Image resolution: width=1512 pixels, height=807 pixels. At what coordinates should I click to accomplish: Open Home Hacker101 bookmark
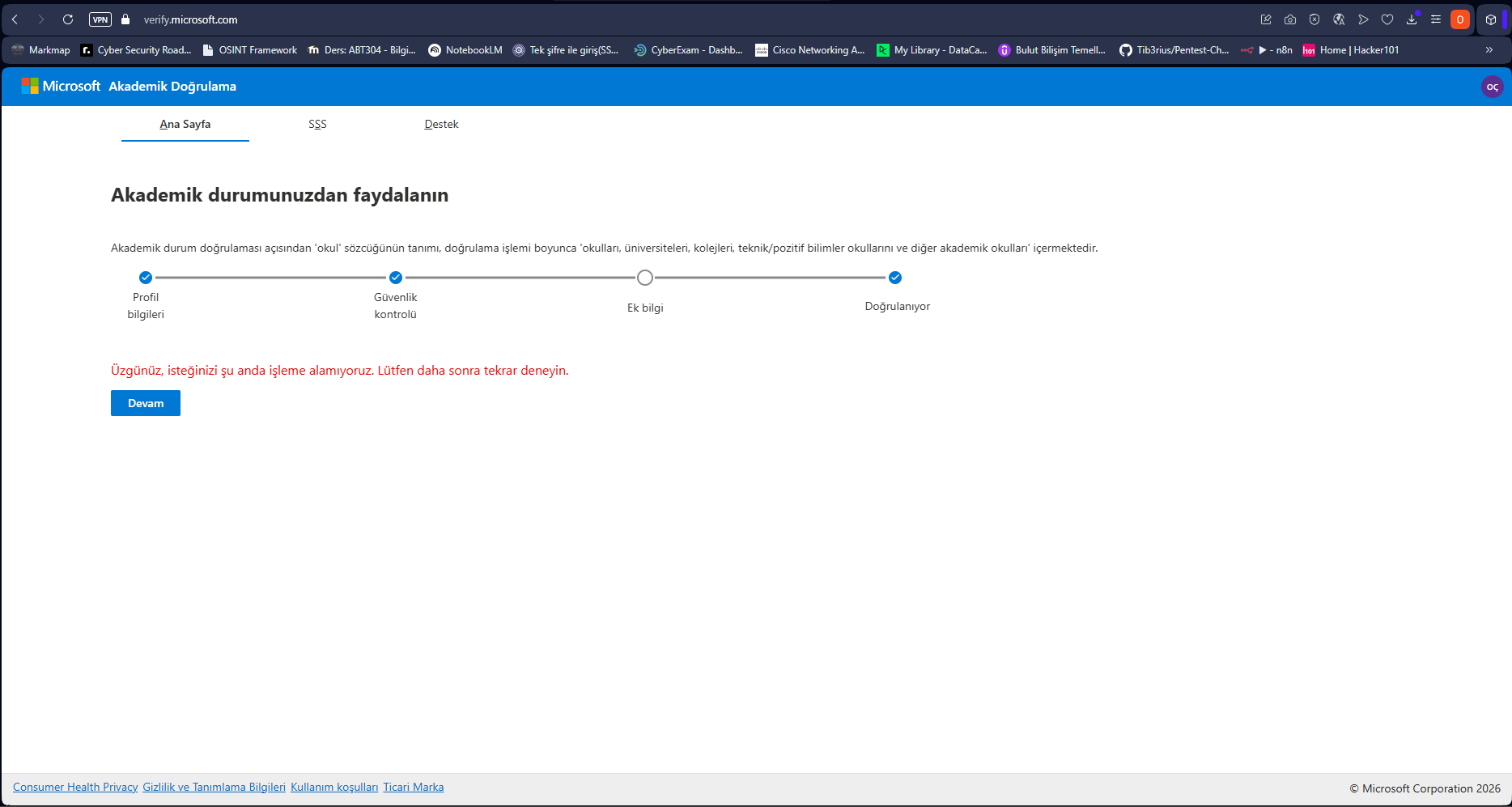coord(1350,50)
